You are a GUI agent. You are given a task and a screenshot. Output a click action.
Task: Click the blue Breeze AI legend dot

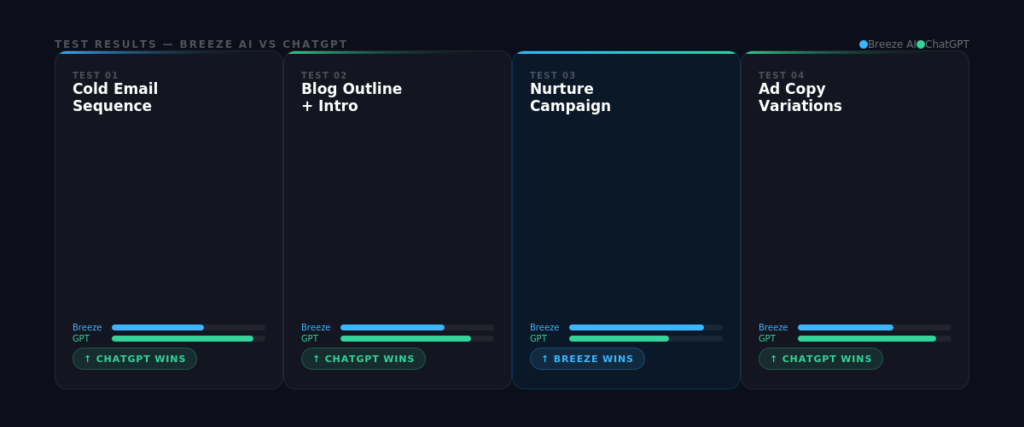click(x=864, y=44)
